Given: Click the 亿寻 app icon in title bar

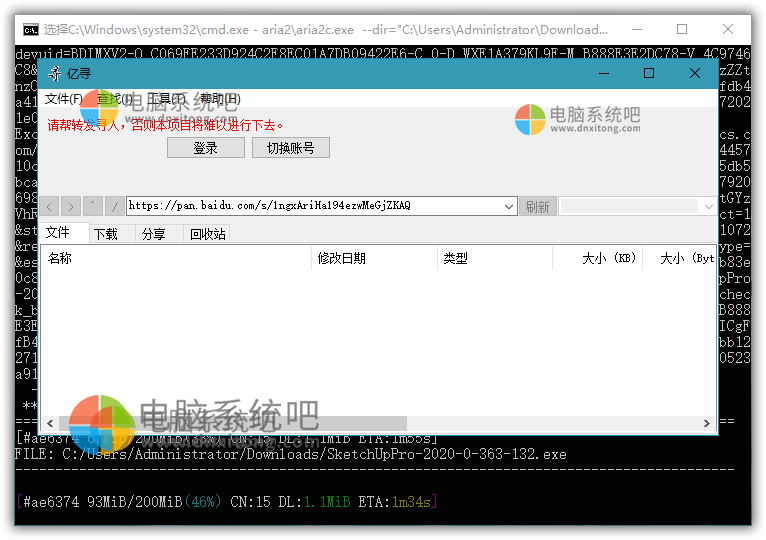Looking at the screenshot, I should [55, 74].
